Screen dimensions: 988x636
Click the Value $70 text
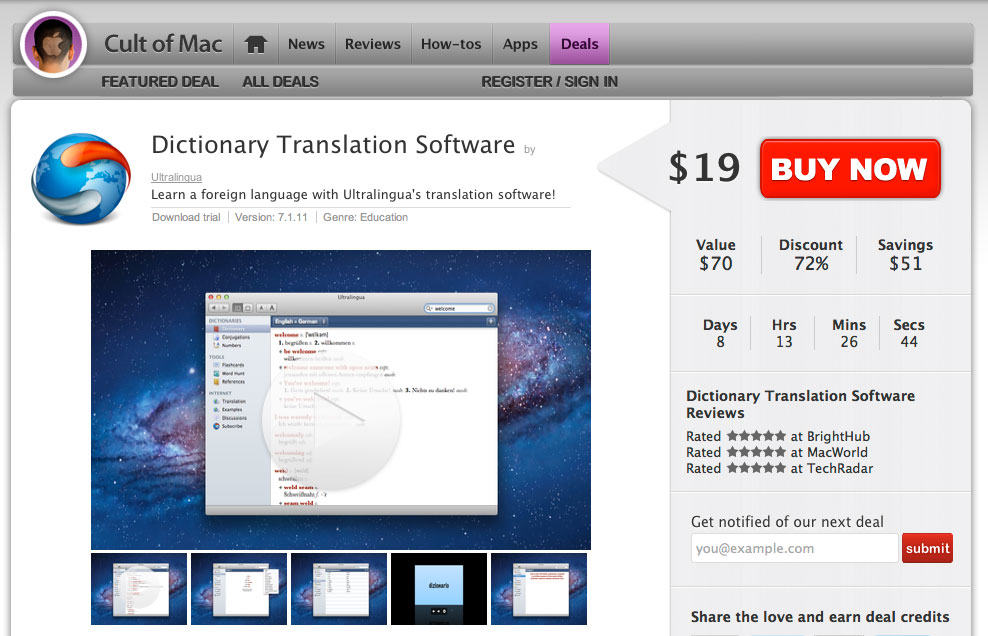point(716,255)
